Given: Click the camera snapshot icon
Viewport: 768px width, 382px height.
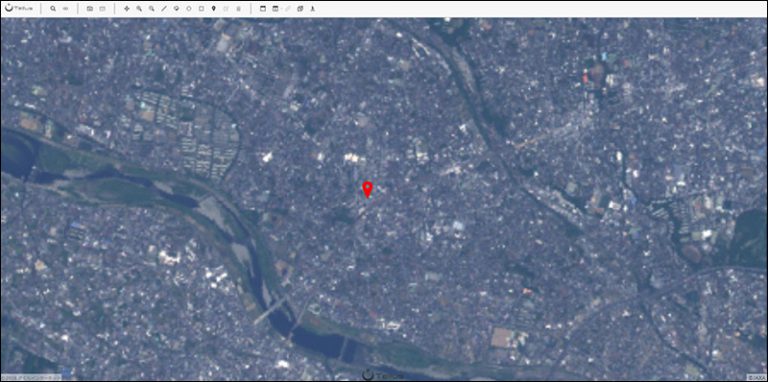Looking at the screenshot, I should 90,9.
